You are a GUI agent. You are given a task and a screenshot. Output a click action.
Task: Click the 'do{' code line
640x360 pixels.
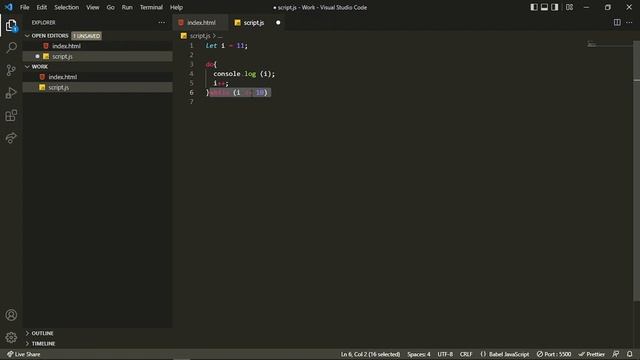[x=211, y=64]
